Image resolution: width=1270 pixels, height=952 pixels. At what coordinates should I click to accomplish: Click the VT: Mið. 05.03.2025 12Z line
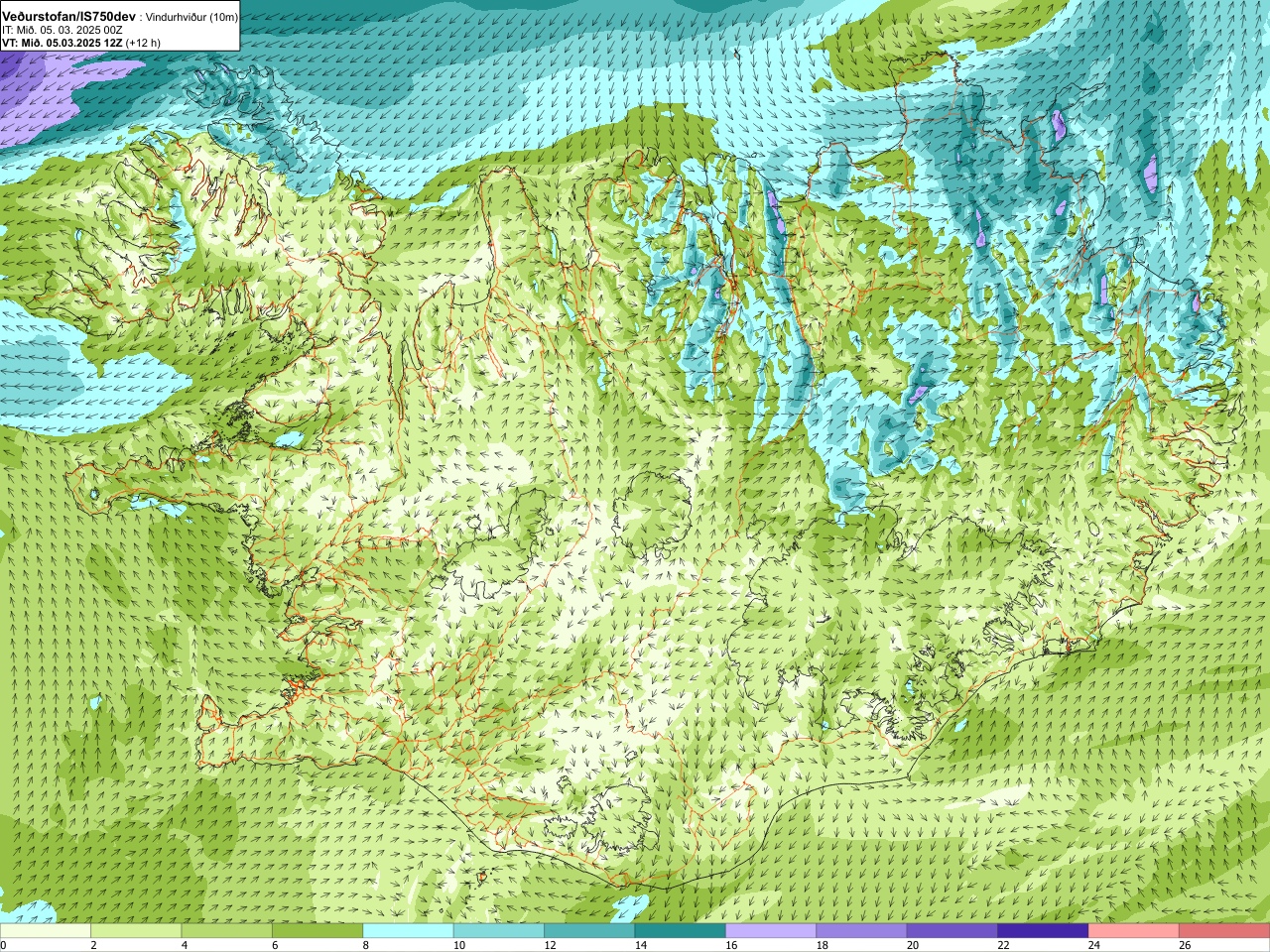tap(81, 43)
